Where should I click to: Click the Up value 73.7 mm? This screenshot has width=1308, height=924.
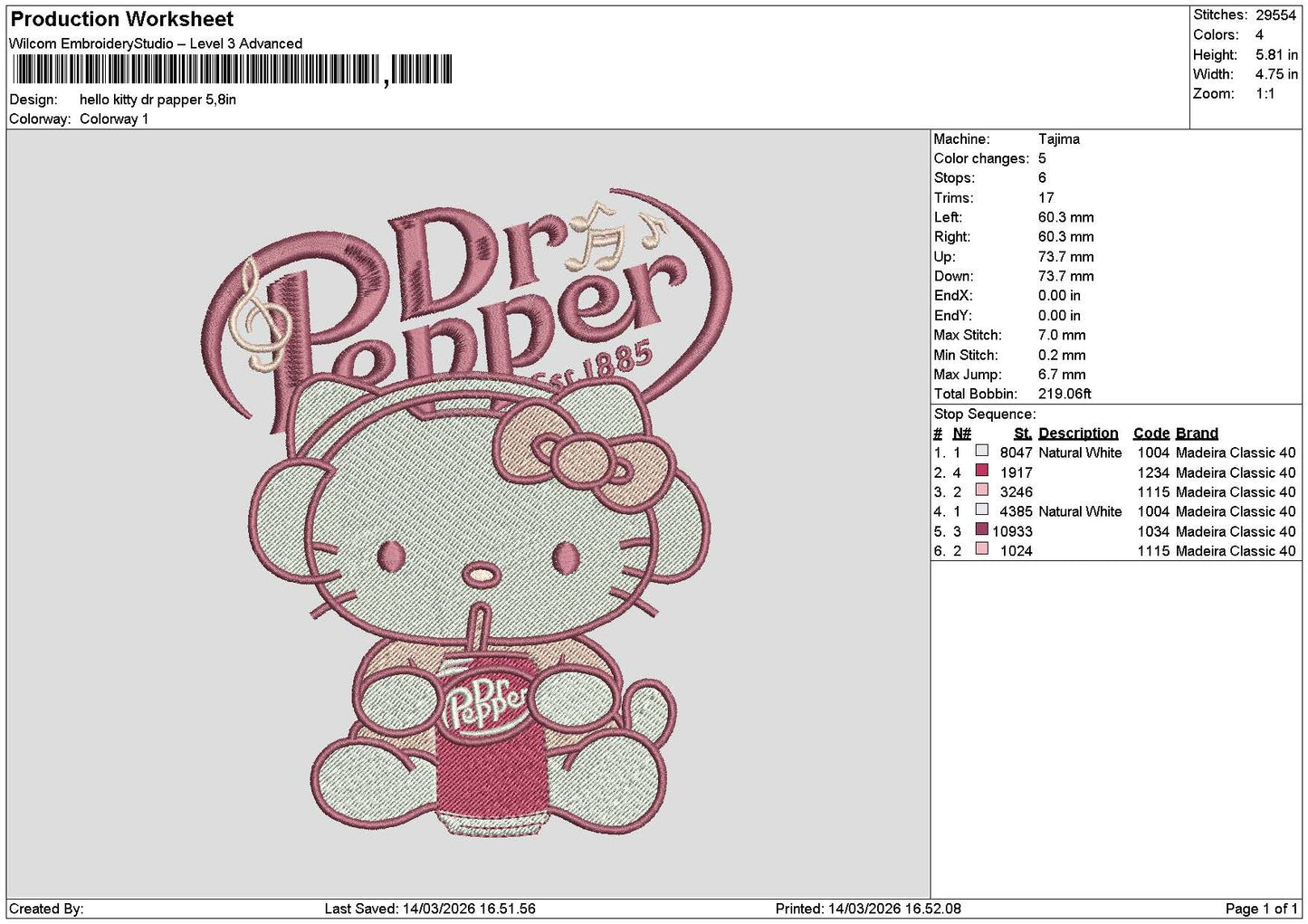click(1065, 257)
